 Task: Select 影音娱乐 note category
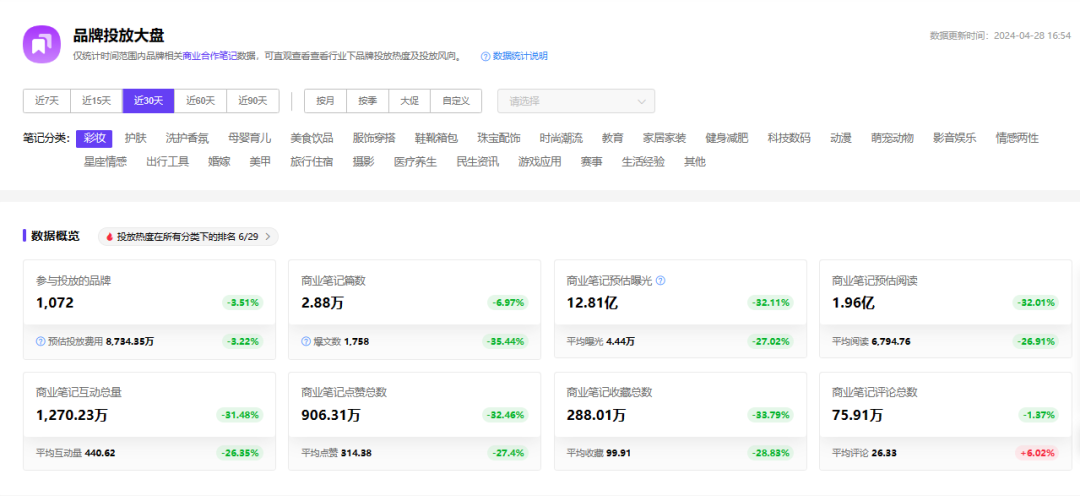(955, 138)
